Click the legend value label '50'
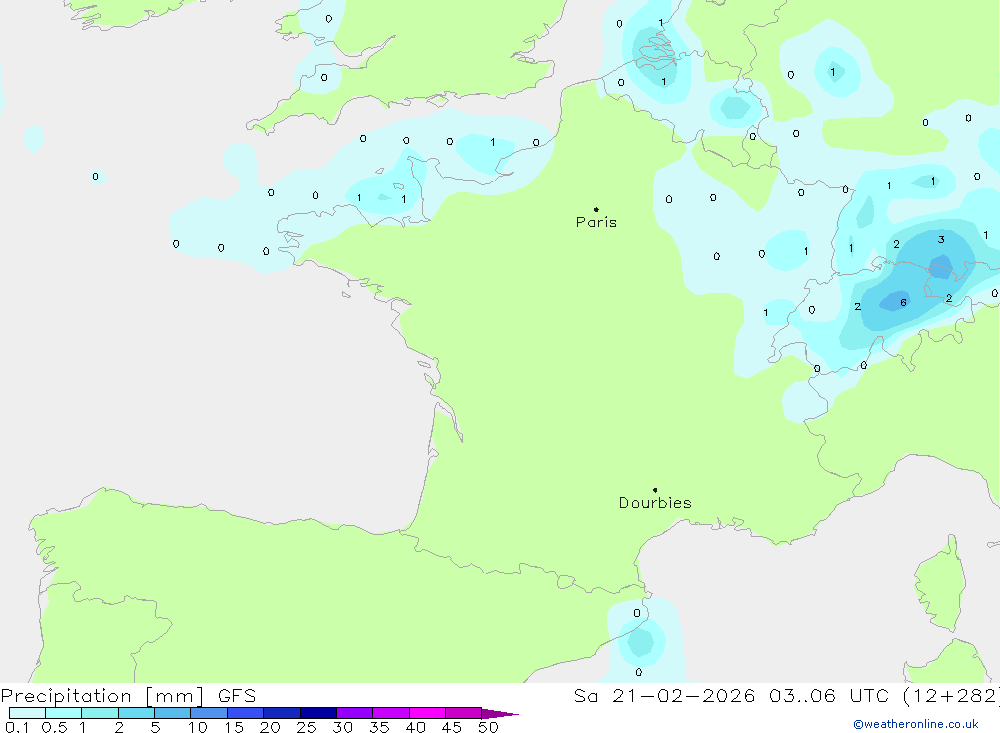The width and height of the screenshot is (1000, 733). [x=488, y=727]
